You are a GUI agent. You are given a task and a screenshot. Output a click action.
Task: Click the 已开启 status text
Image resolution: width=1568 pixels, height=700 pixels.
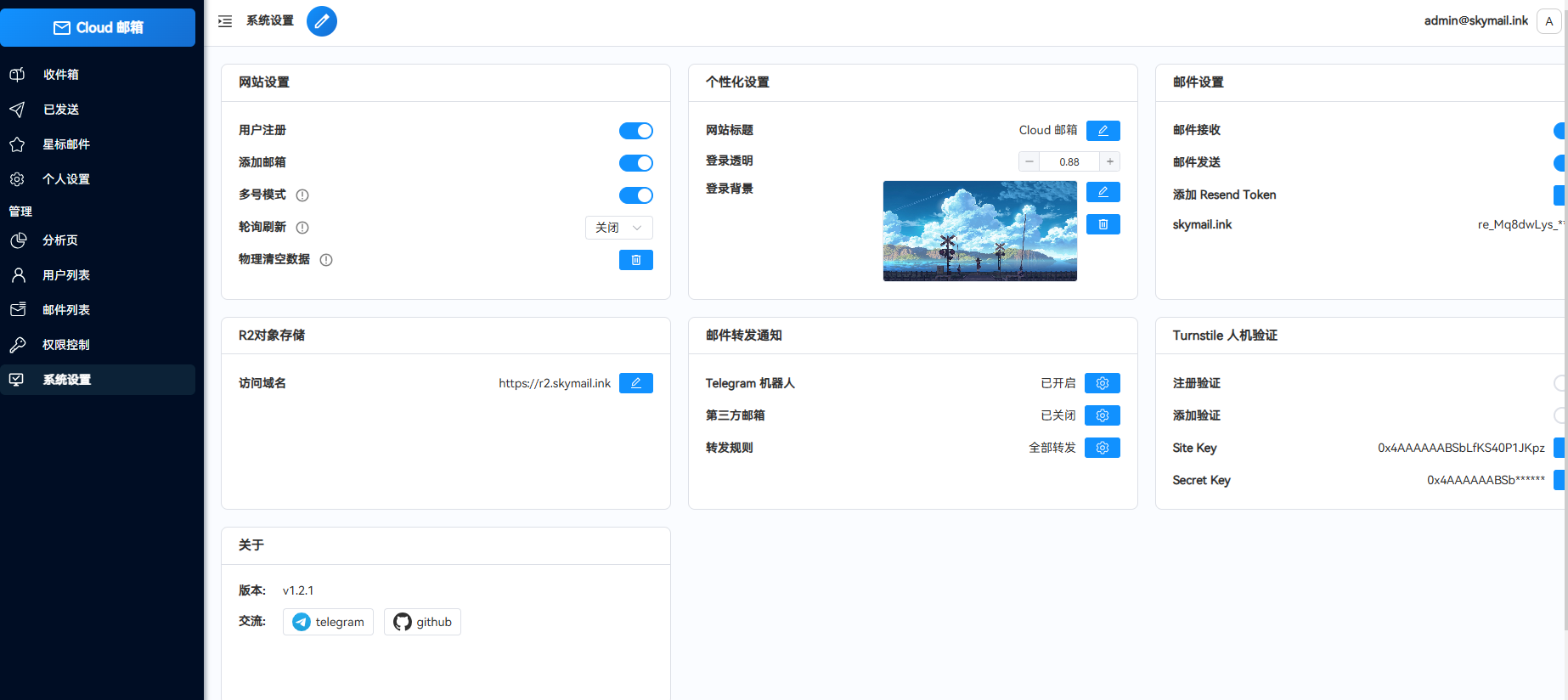click(1058, 383)
